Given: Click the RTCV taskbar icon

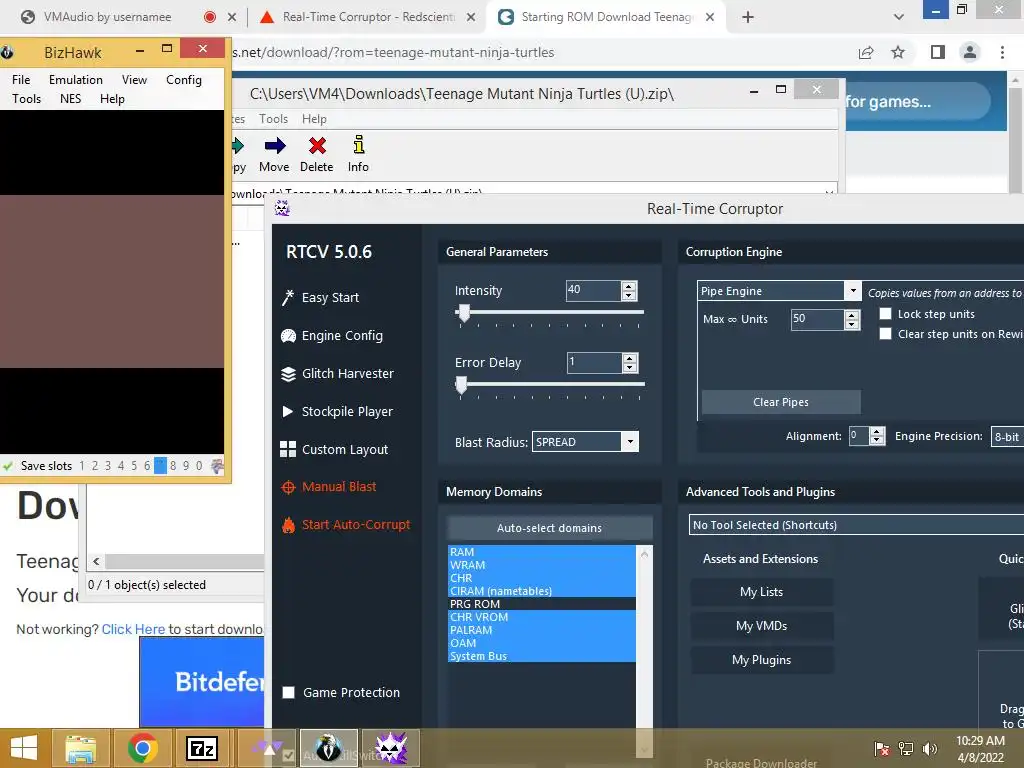Looking at the screenshot, I should click(391, 748).
